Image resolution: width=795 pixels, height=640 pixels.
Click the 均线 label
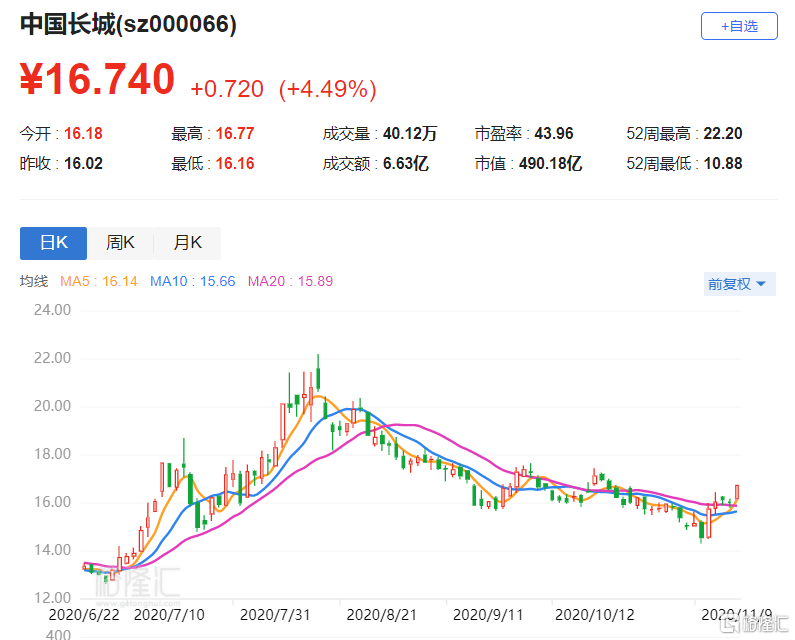tap(34, 281)
